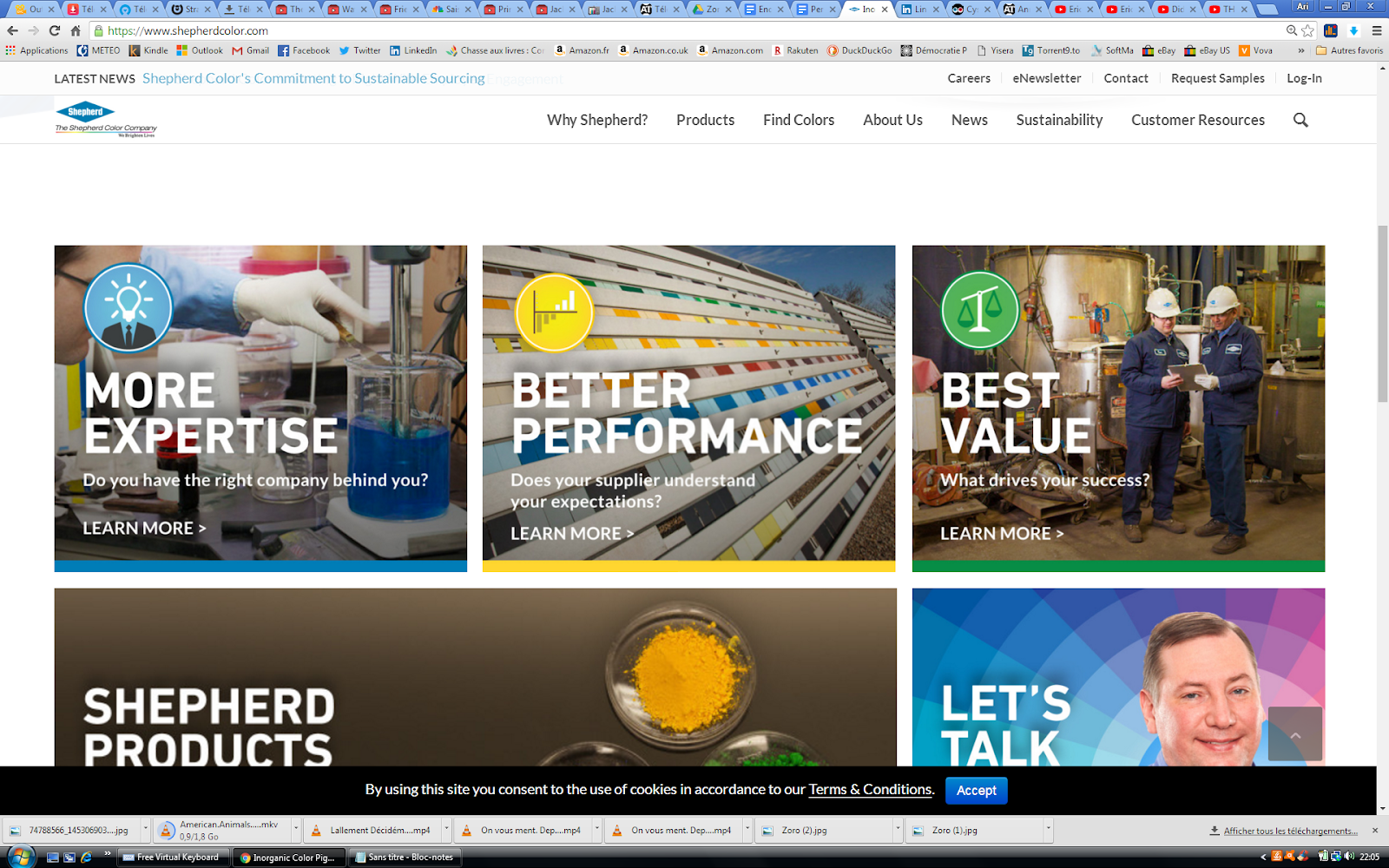This screenshot has height=868, width=1389.
Task: Open the Facebook bookmark
Action: tap(304, 50)
